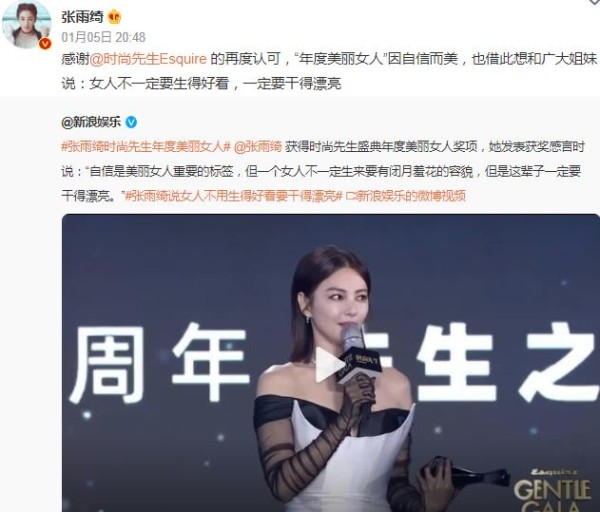Click the crown membership icon beside the username
Image resolution: width=600 pixels, height=512 pixels.
[x=114, y=17]
